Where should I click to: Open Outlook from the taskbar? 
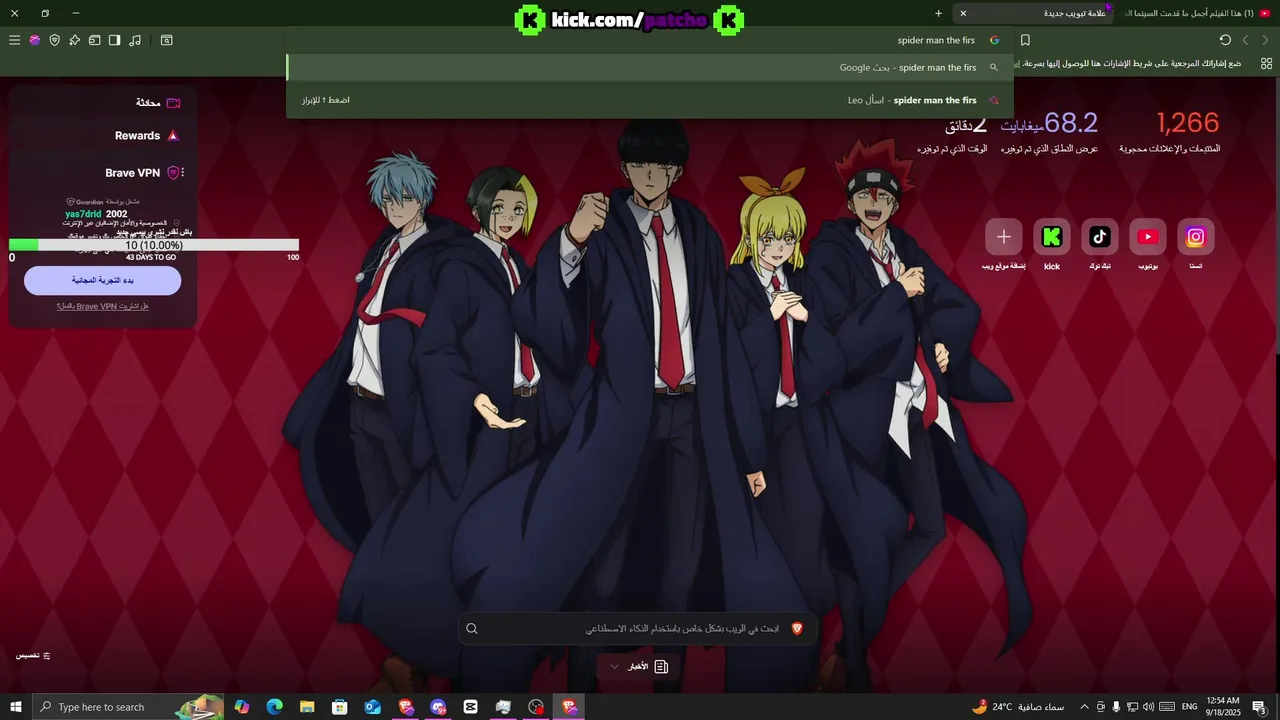373,707
